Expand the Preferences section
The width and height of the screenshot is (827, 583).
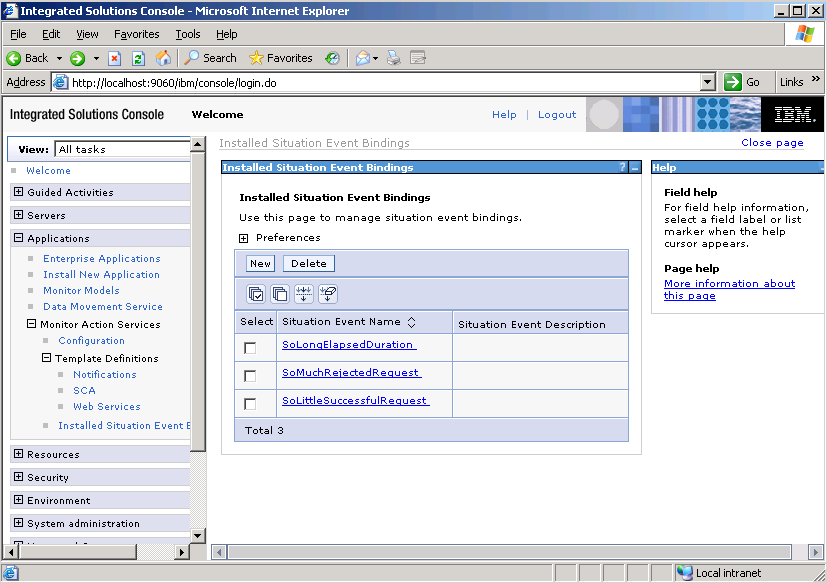pyautogui.click(x=243, y=238)
